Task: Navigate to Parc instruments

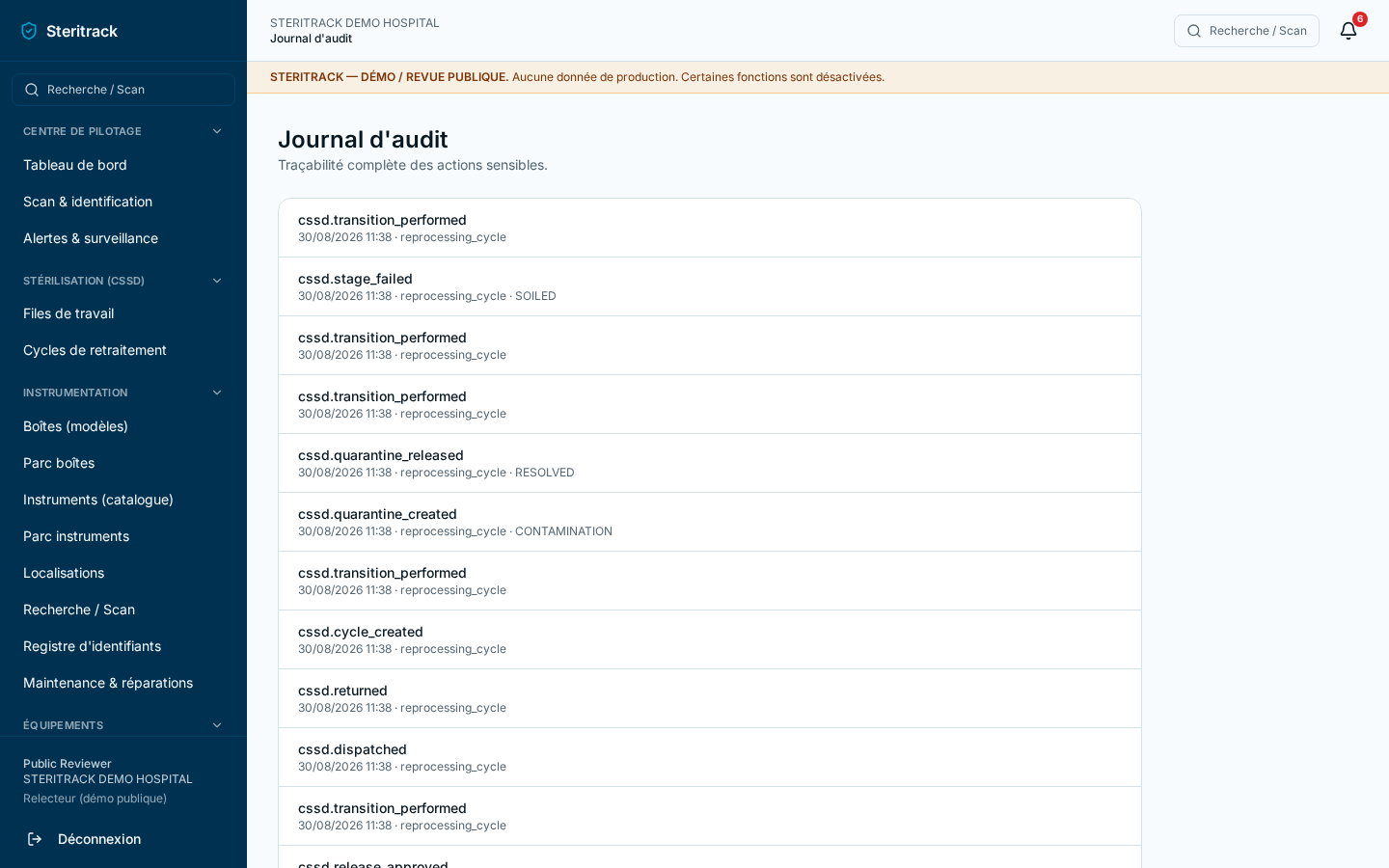Action: coord(123,536)
